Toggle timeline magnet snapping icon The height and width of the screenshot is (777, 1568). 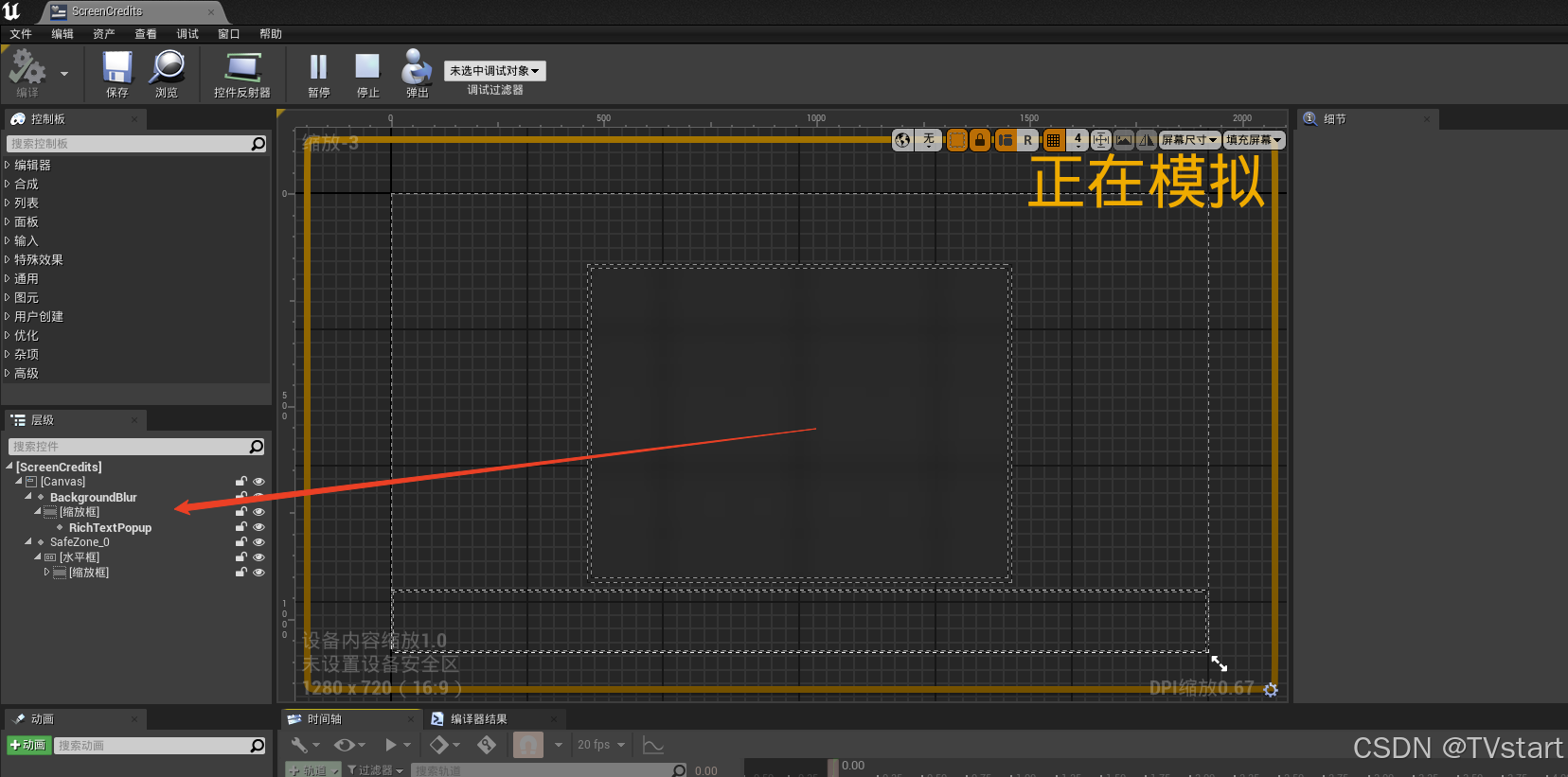tap(528, 745)
